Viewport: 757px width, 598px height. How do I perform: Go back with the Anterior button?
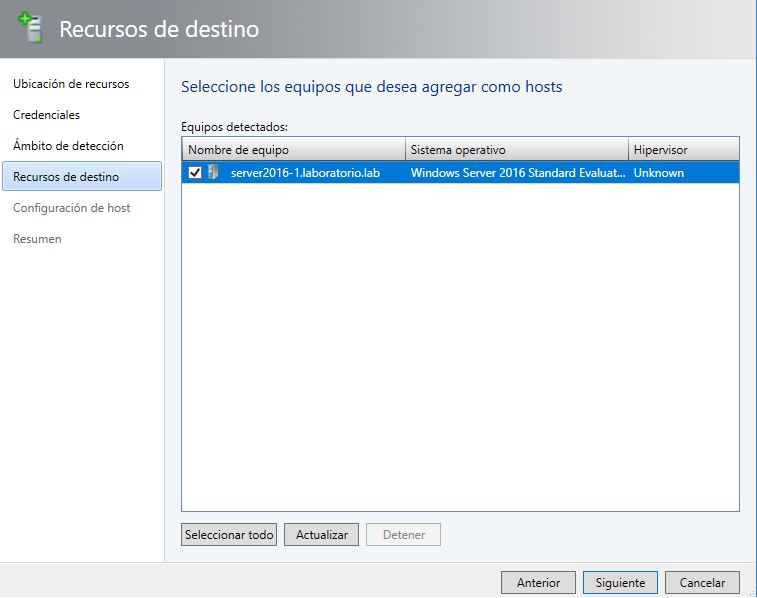(x=538, y=582)
